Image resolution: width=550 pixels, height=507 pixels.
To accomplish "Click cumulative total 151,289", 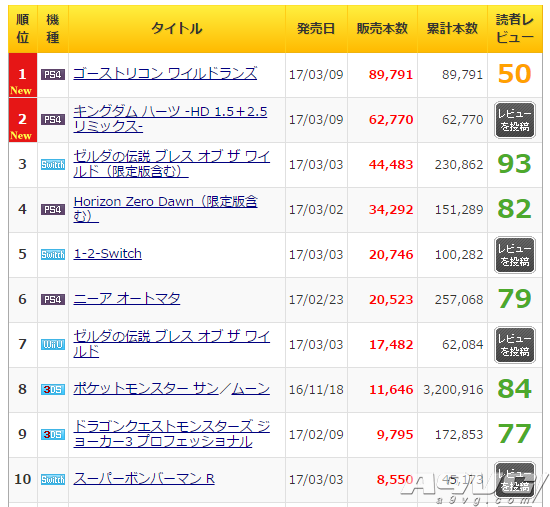I will pos(459,209).
